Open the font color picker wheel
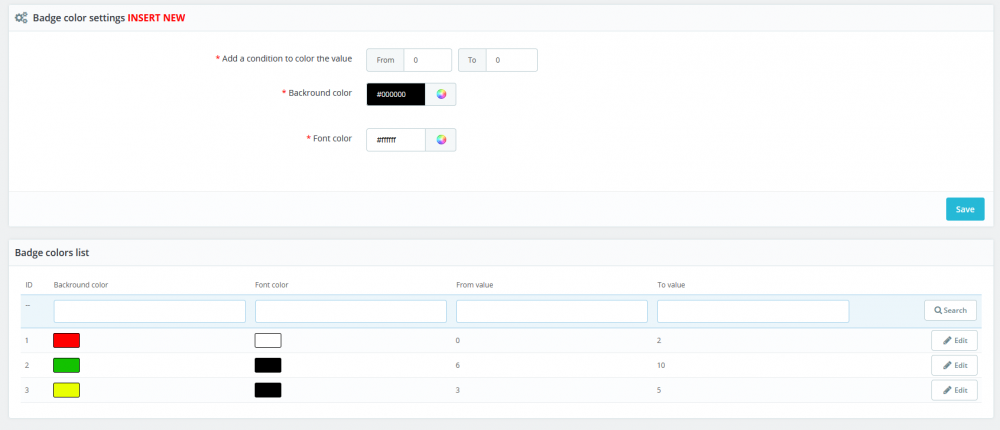 click(x=441, y=140)
